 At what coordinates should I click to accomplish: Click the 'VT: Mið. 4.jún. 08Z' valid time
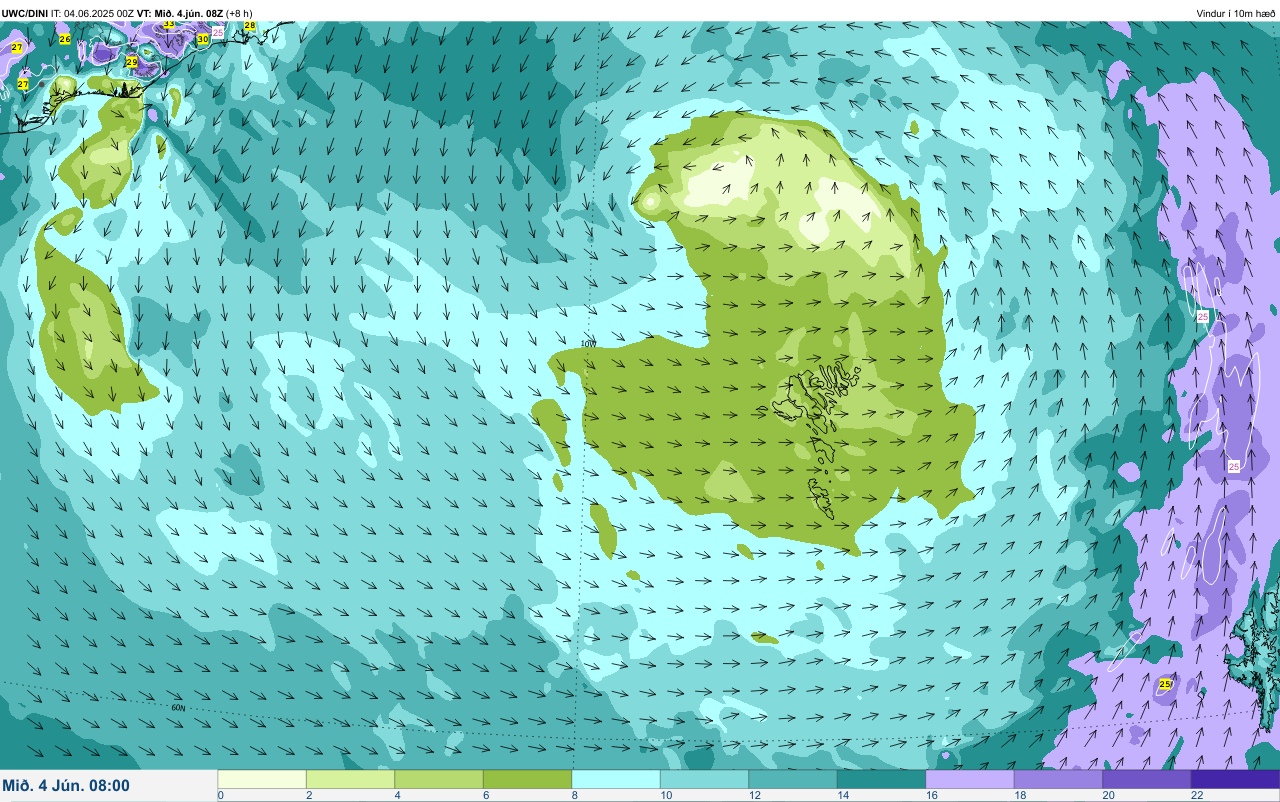pos(182,13)
